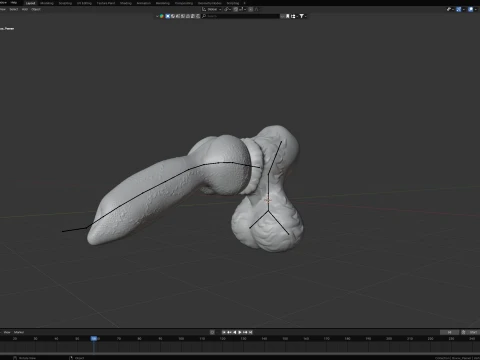The width and height of the screenshot is (480, 360).
Task: Open the Modeling workspace tab
Action: [47, 3]
